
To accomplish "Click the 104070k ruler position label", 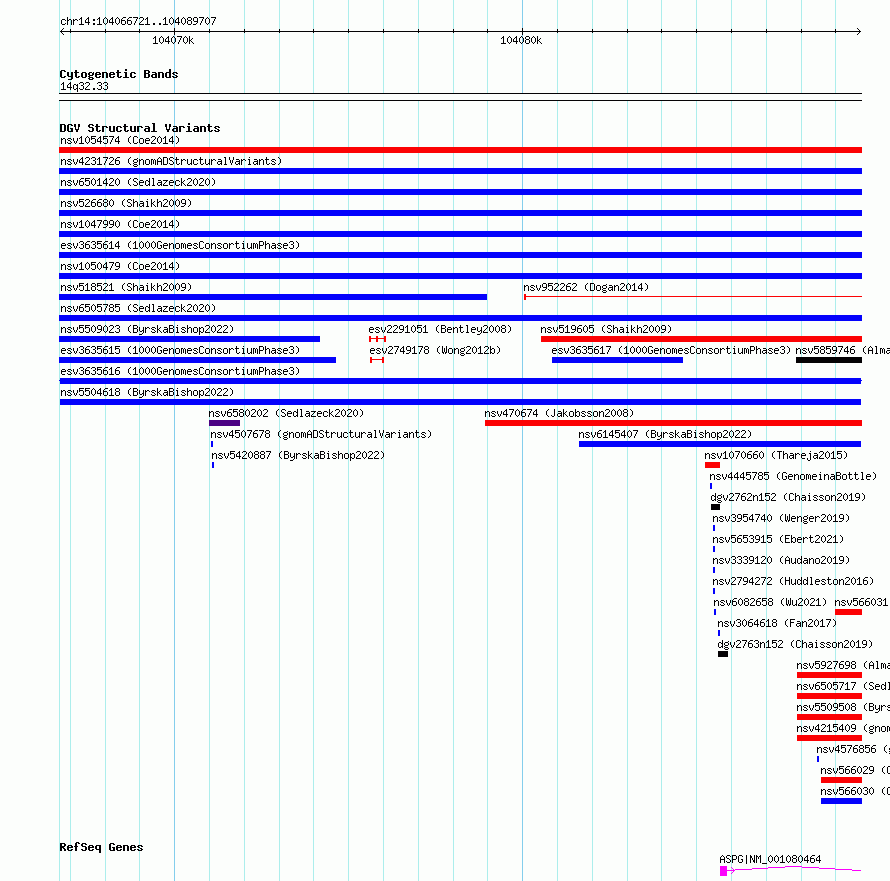I will [173, 40].
